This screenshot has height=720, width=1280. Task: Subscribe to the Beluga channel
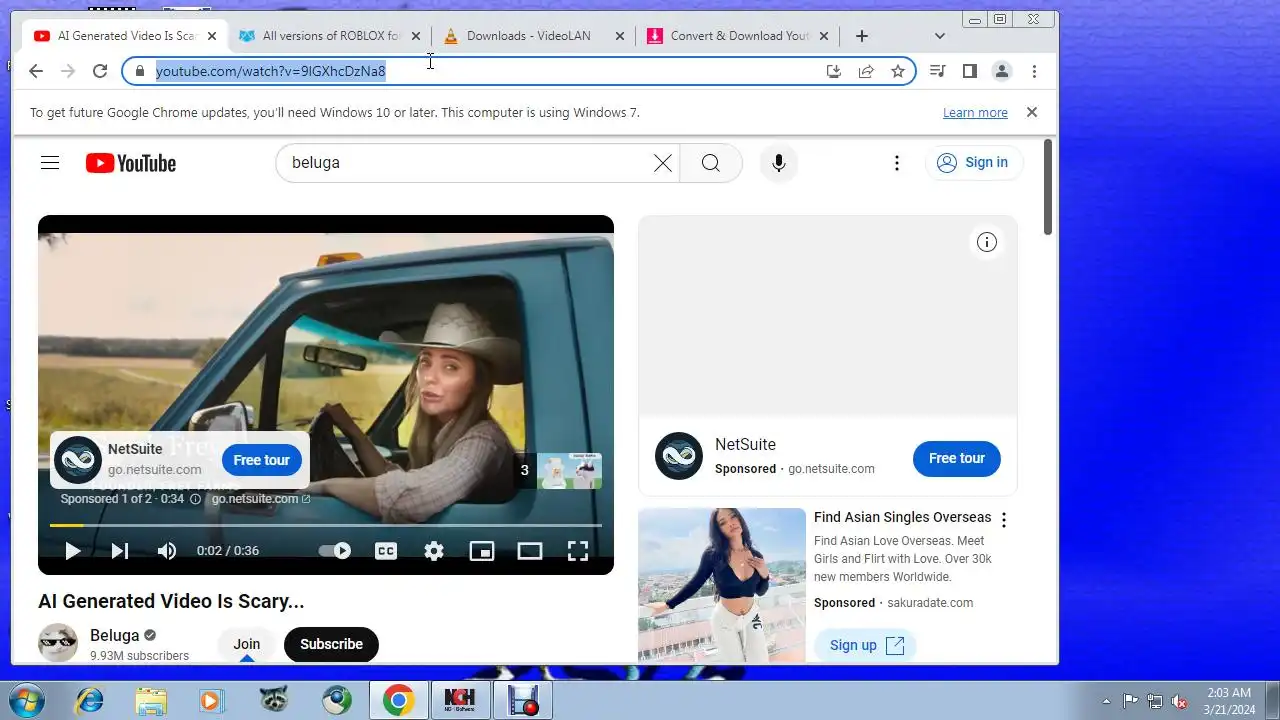(331, 644)
